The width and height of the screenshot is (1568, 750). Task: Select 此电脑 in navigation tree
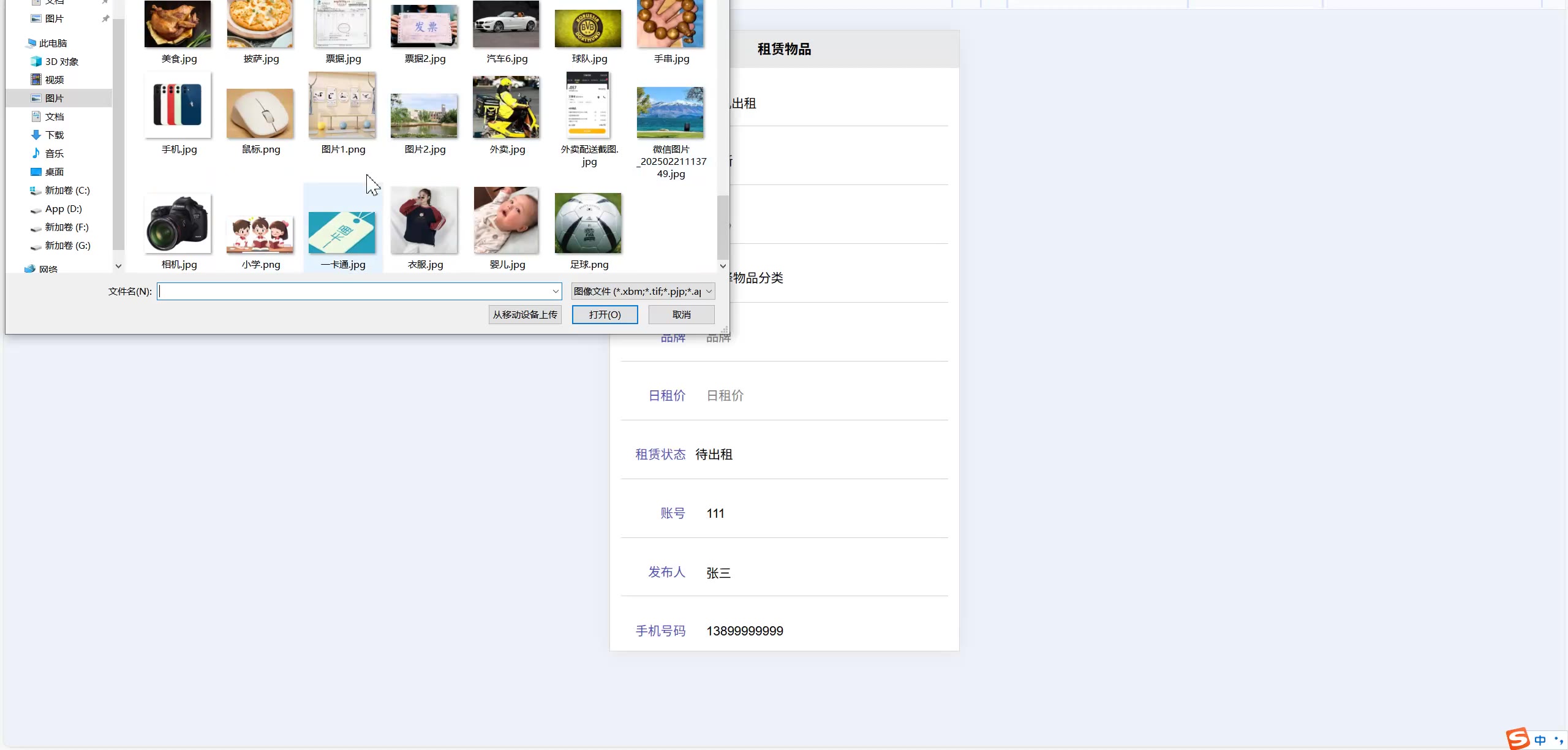53,43
